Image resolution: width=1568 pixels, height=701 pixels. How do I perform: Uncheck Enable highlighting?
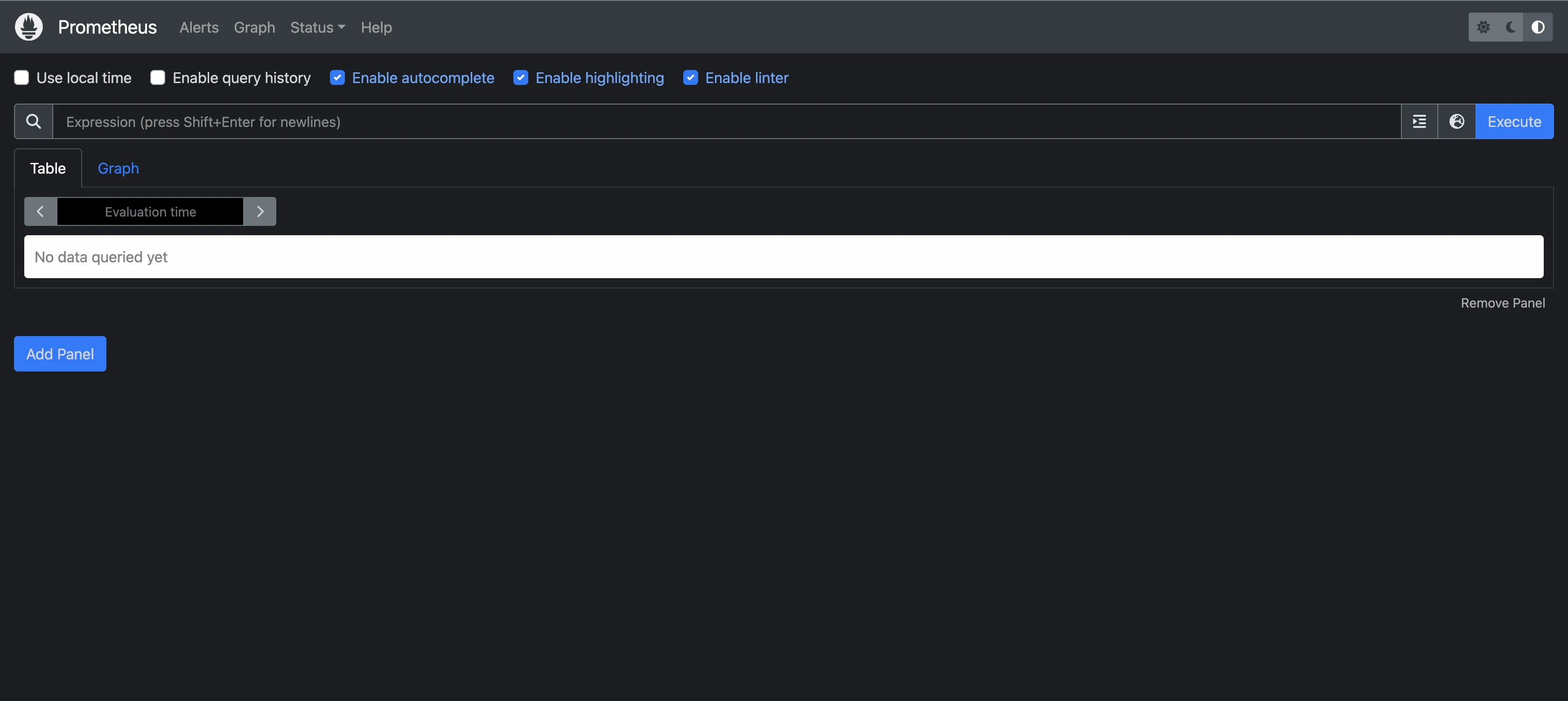click(520, 78)
